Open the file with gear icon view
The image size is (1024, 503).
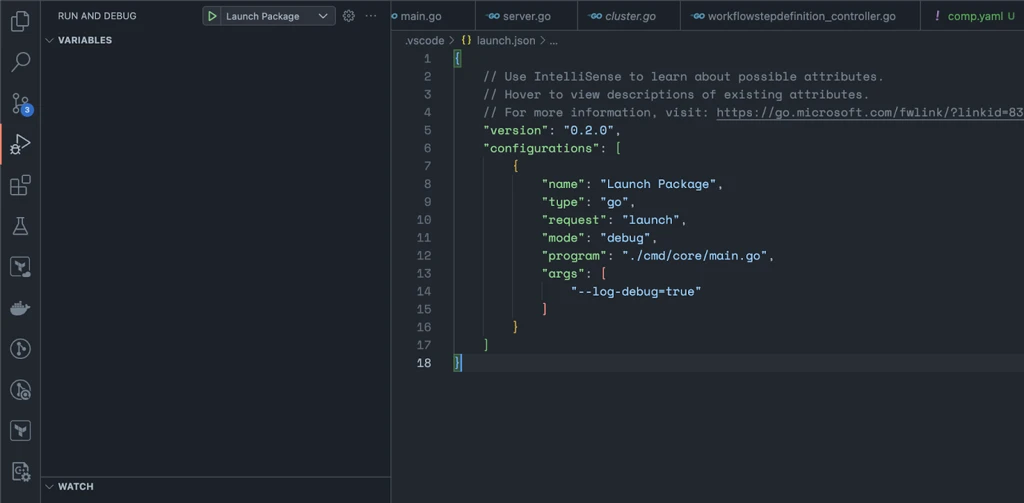tap(20, 471)
